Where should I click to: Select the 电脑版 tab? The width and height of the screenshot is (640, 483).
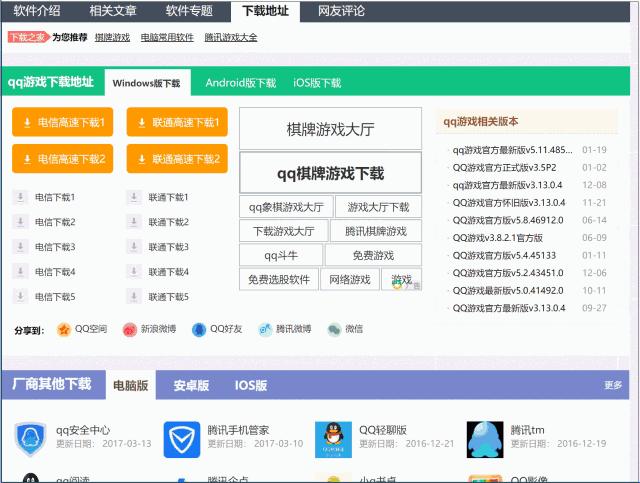[131, 385]
